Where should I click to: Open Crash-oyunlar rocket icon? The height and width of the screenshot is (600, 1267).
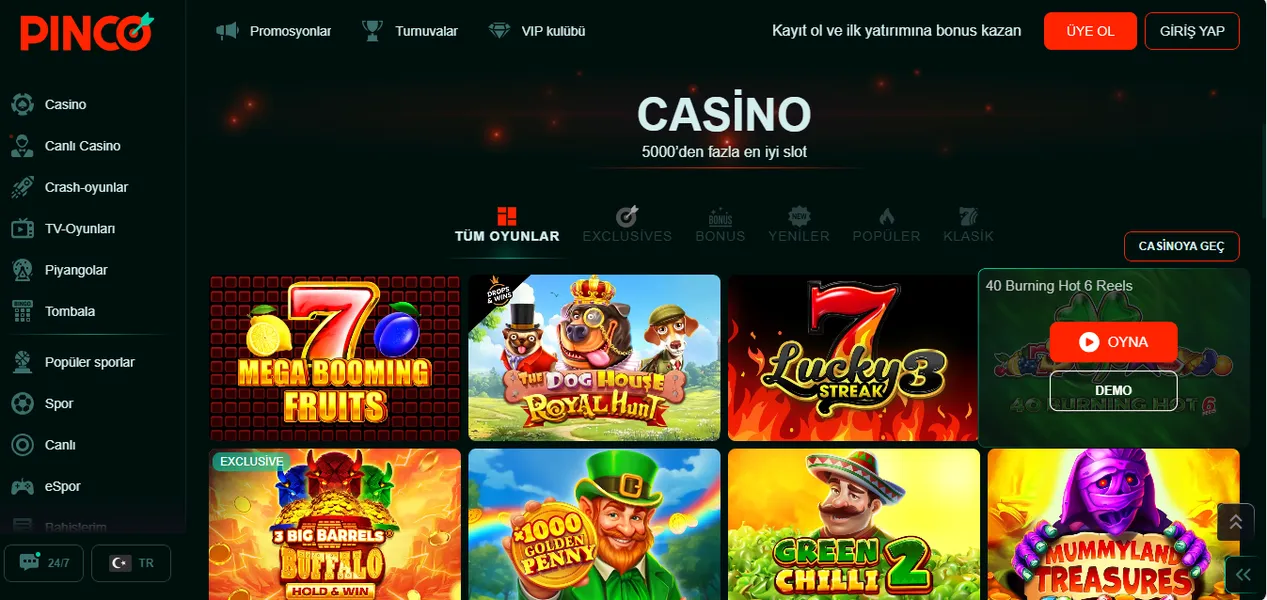pyautogui.click(x=22, y=187)
